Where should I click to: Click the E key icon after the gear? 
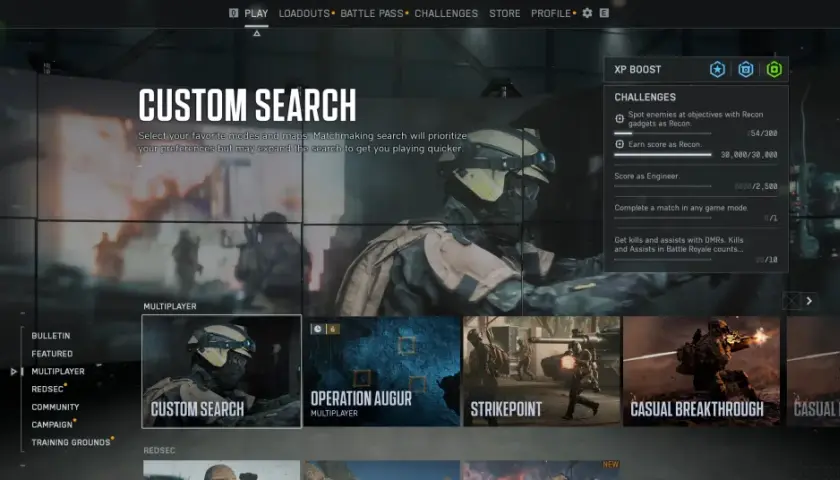604,13
